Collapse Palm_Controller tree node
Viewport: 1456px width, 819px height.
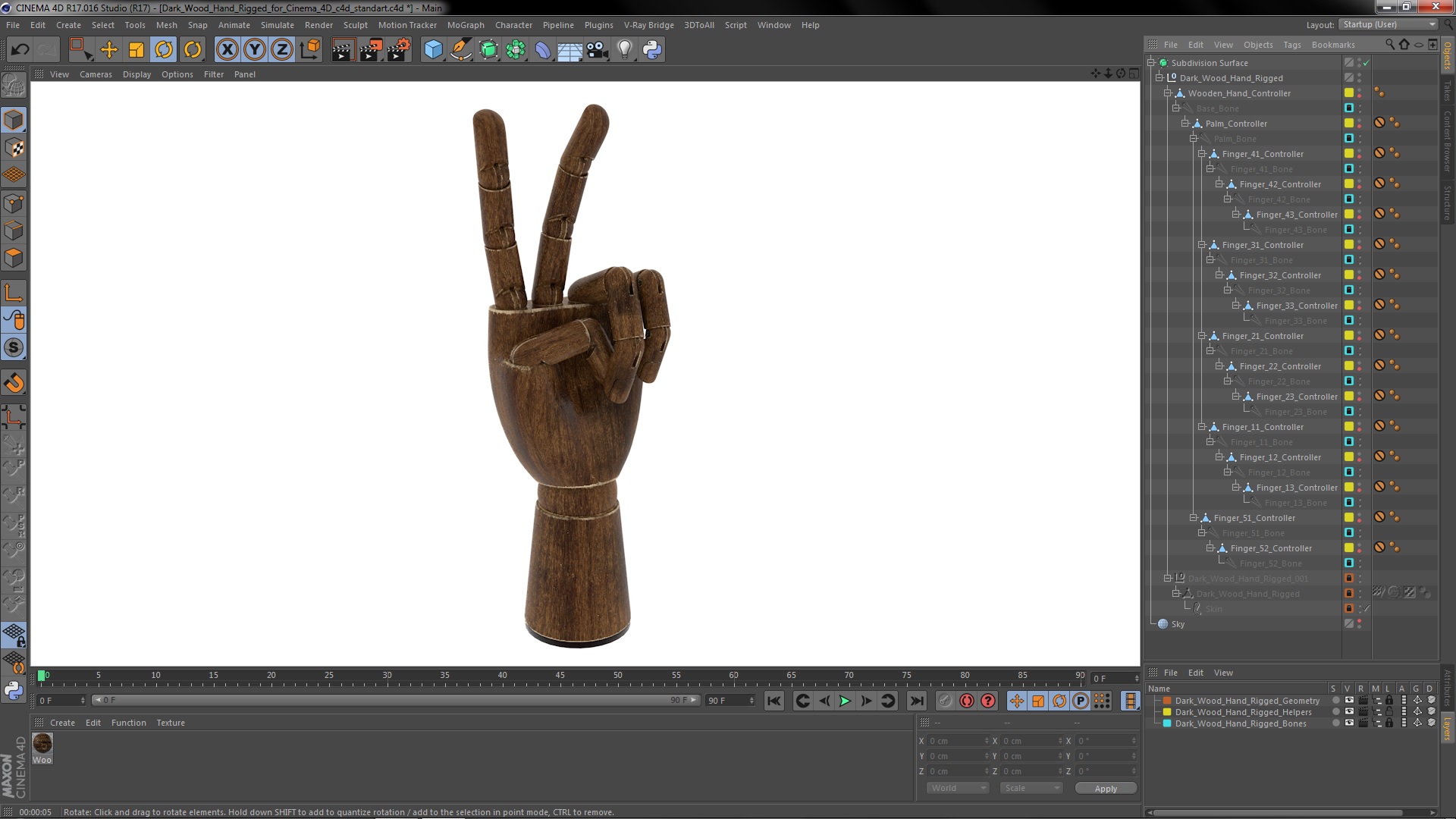[x=1185, y=124]
